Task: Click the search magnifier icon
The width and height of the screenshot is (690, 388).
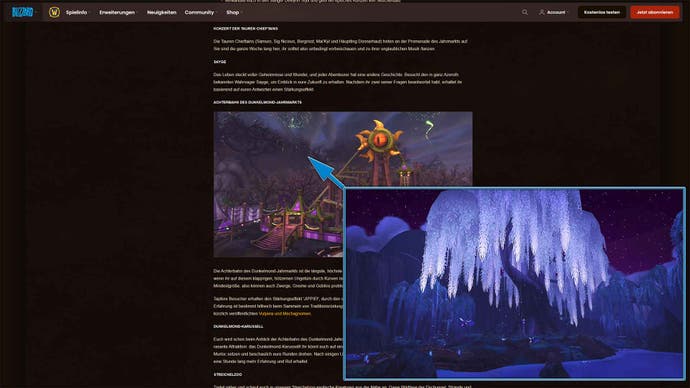Action: click(x=525, y=12)
